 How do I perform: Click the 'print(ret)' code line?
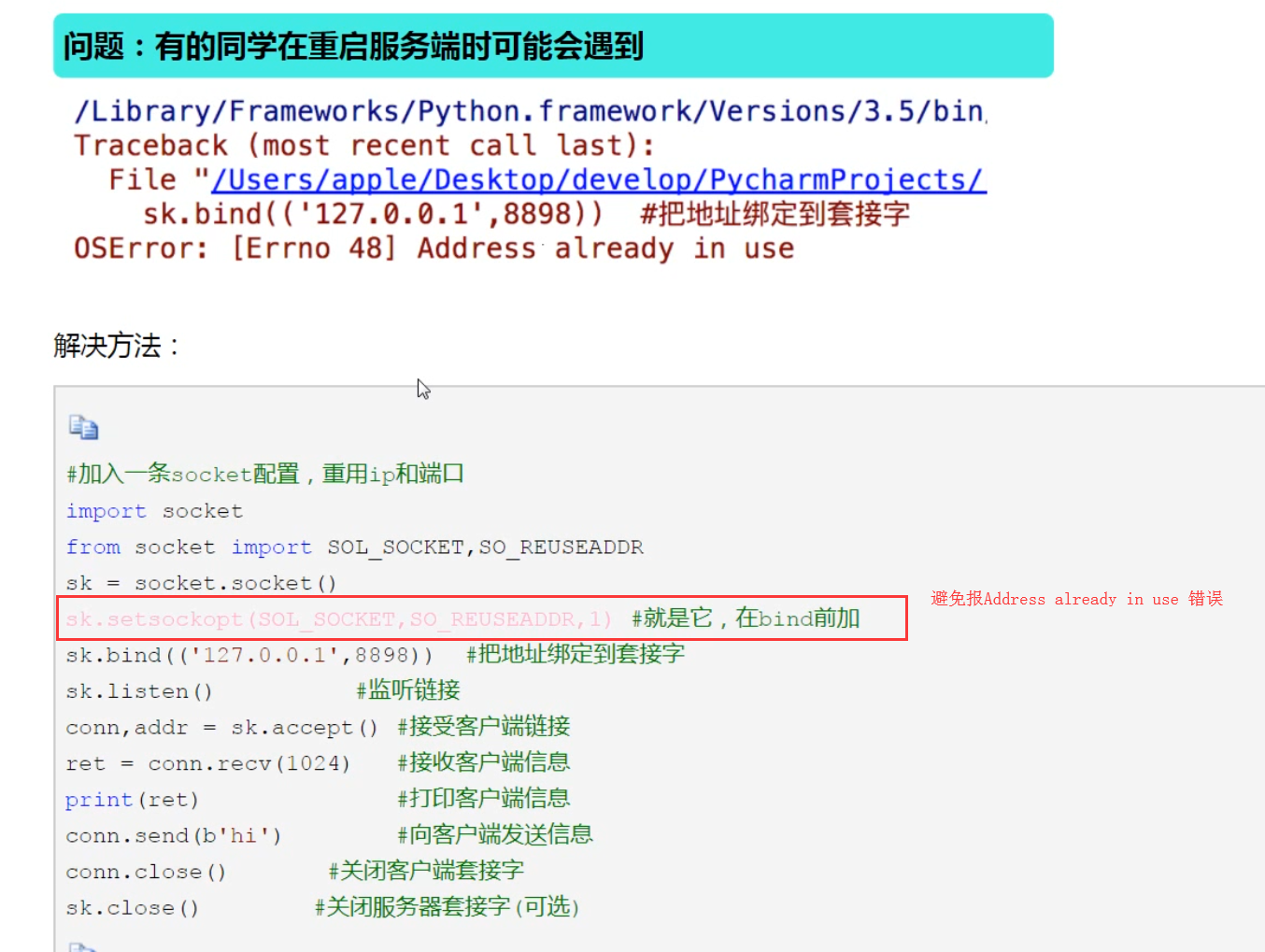[x=132, y=800]
